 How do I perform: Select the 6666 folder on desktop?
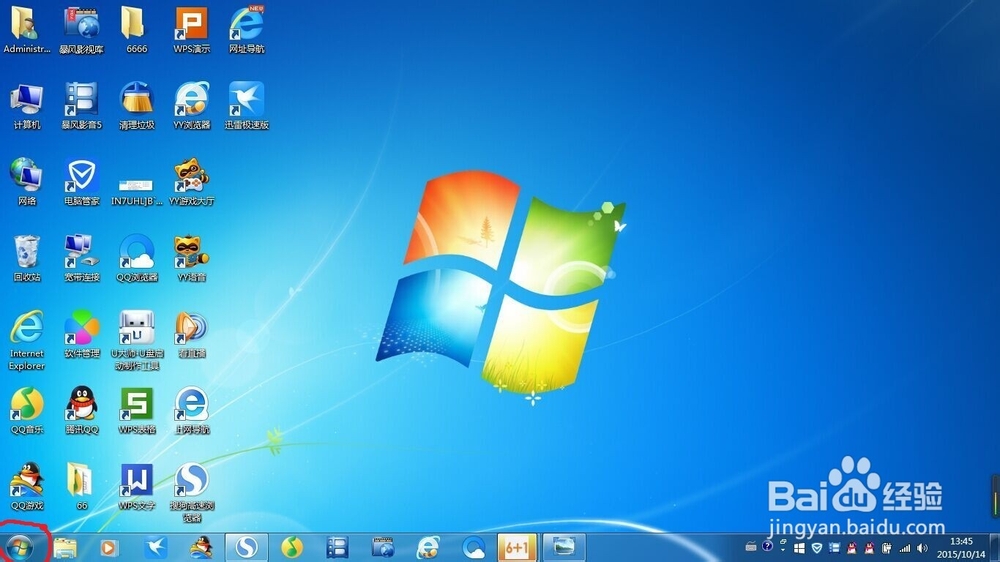(136, 30)
